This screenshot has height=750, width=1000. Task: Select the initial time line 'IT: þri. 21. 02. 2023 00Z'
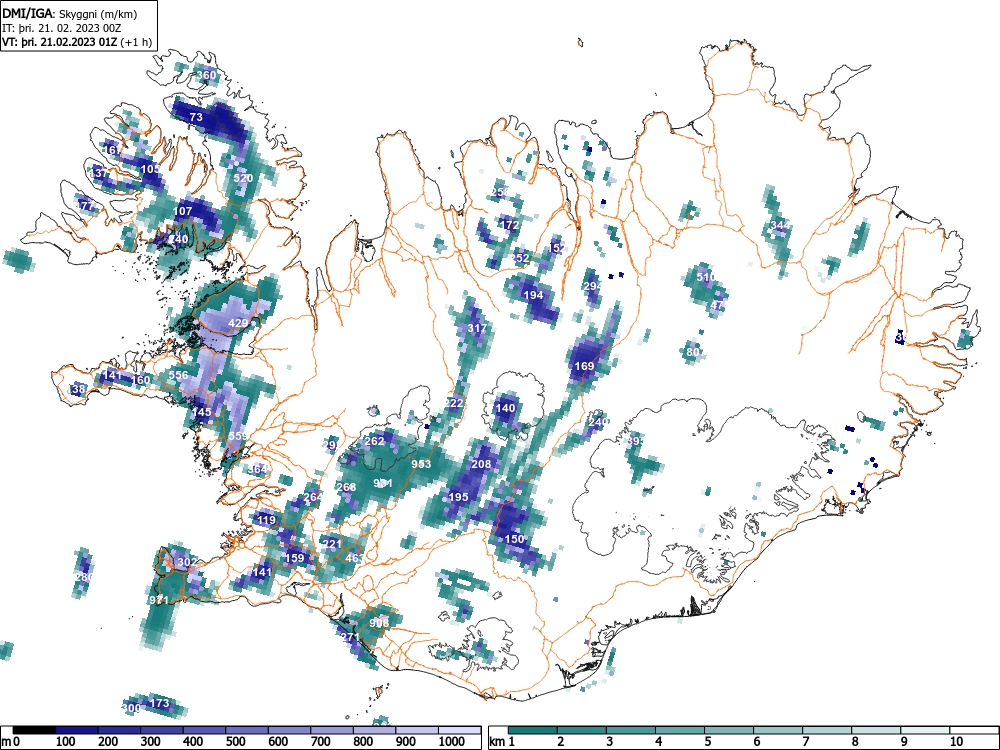[x=62, y=28]
